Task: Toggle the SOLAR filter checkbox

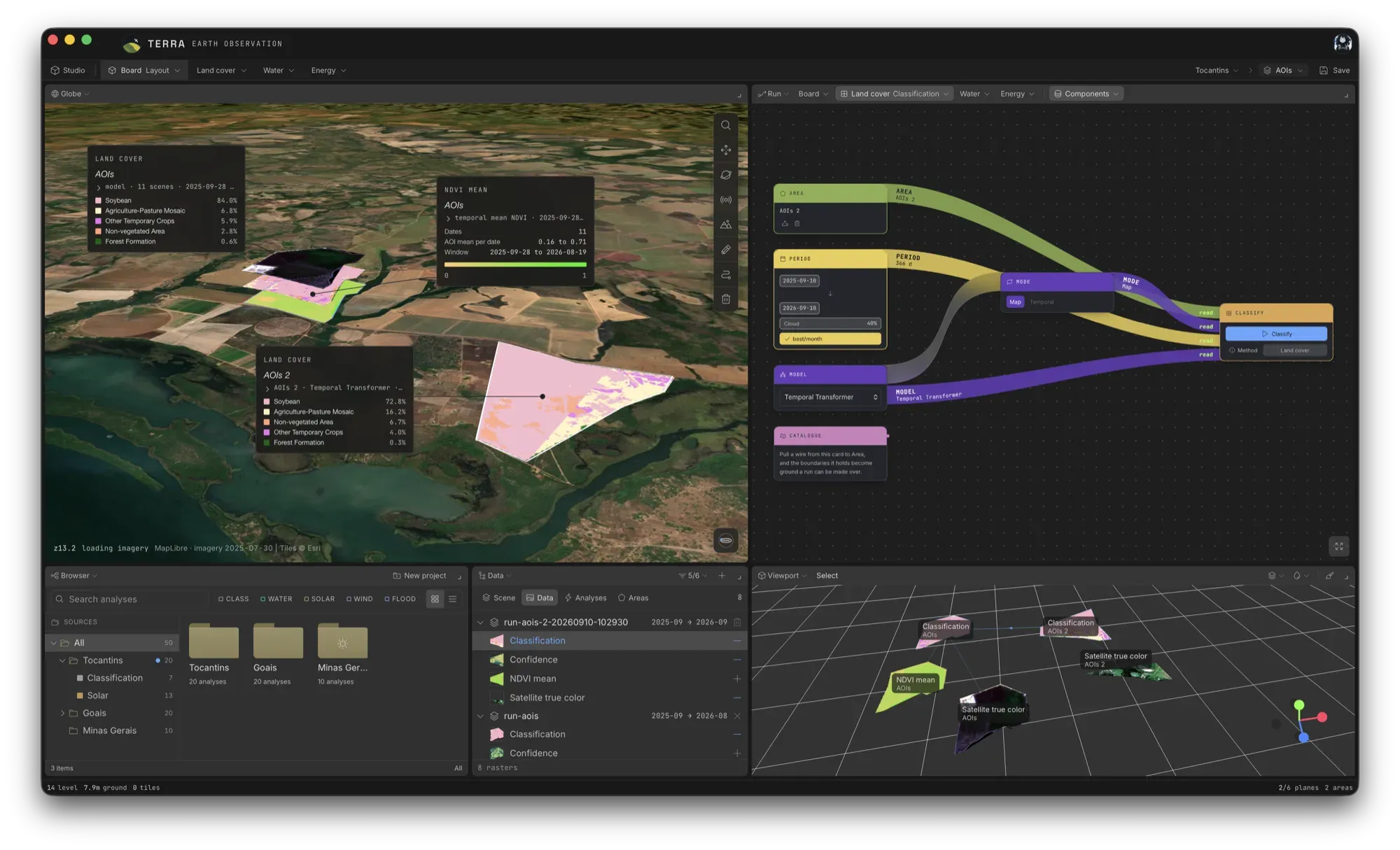Action: pos(319,599)
